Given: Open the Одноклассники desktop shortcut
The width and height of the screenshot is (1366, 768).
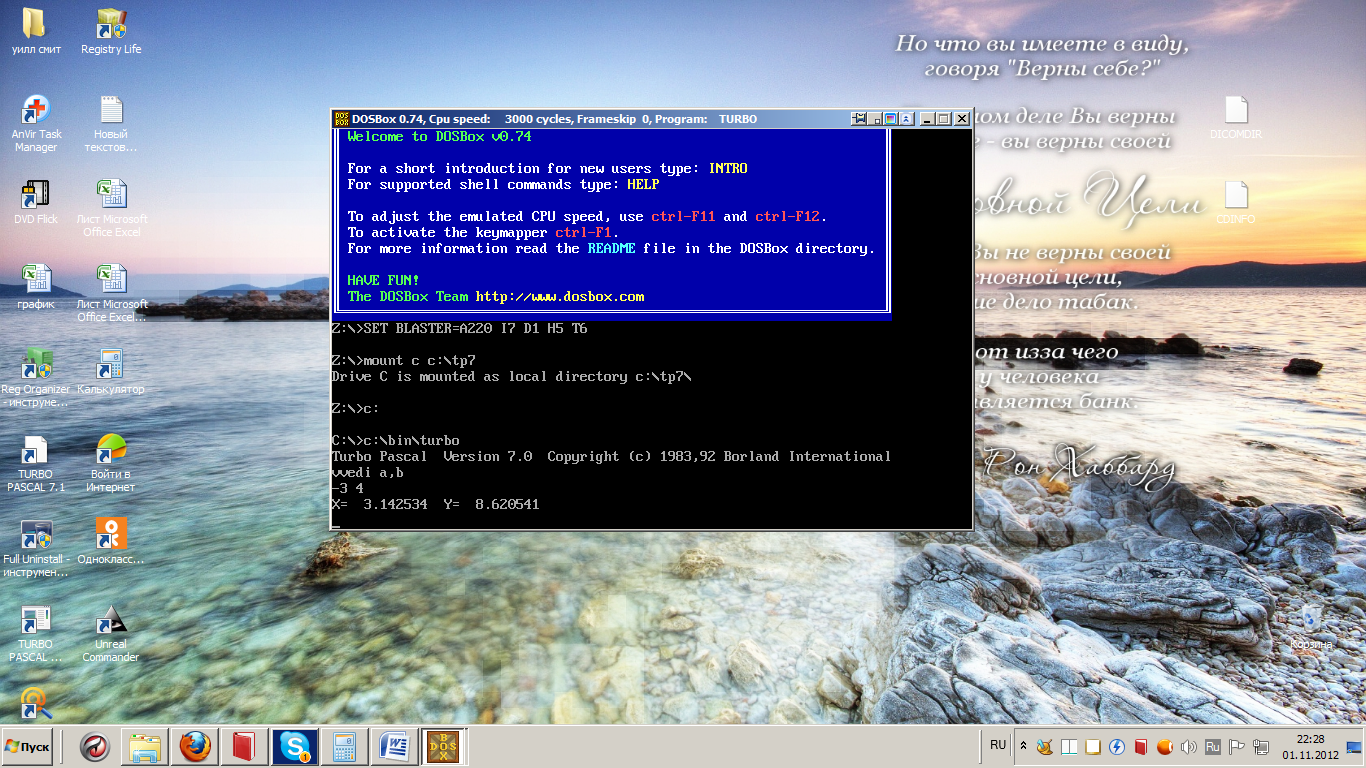Looking at the screenshot, I should [x=111, y=542].
